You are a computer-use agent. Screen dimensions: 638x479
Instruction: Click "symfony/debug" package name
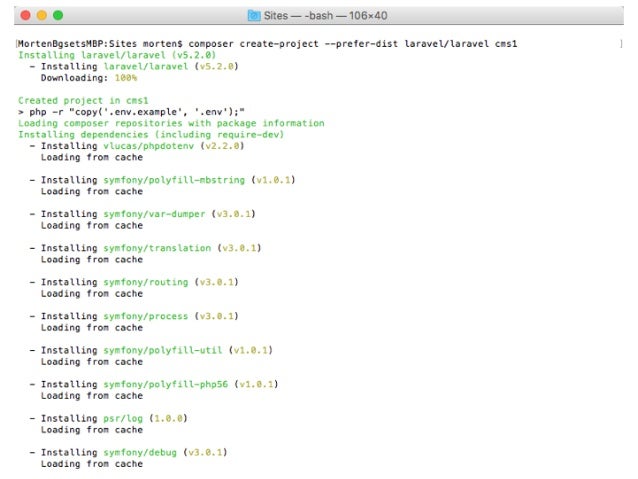click(140, 453)
